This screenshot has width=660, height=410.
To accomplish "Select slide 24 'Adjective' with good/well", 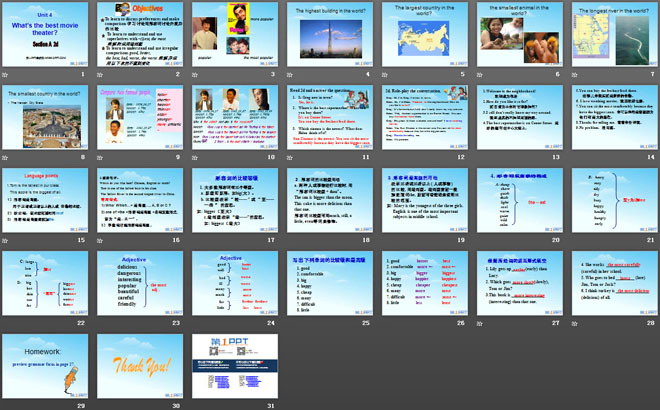I will pyautogui.click(x=235, y=283).
